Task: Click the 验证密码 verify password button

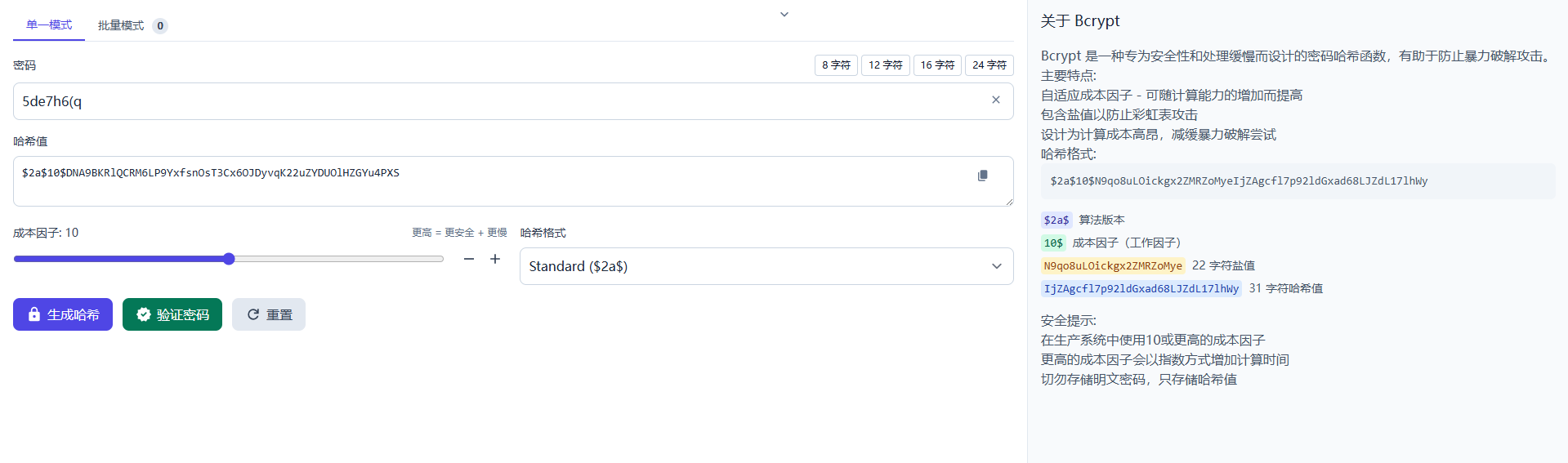Action: 172,314
